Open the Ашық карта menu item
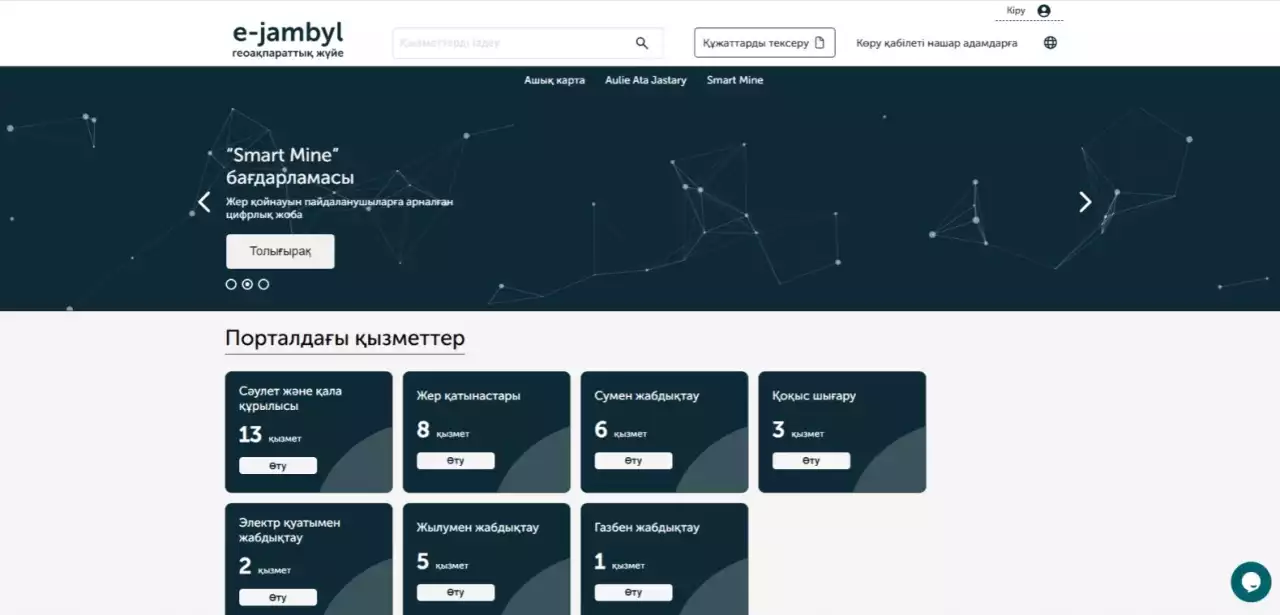The image size is (1280, 615). coord(554,80)
